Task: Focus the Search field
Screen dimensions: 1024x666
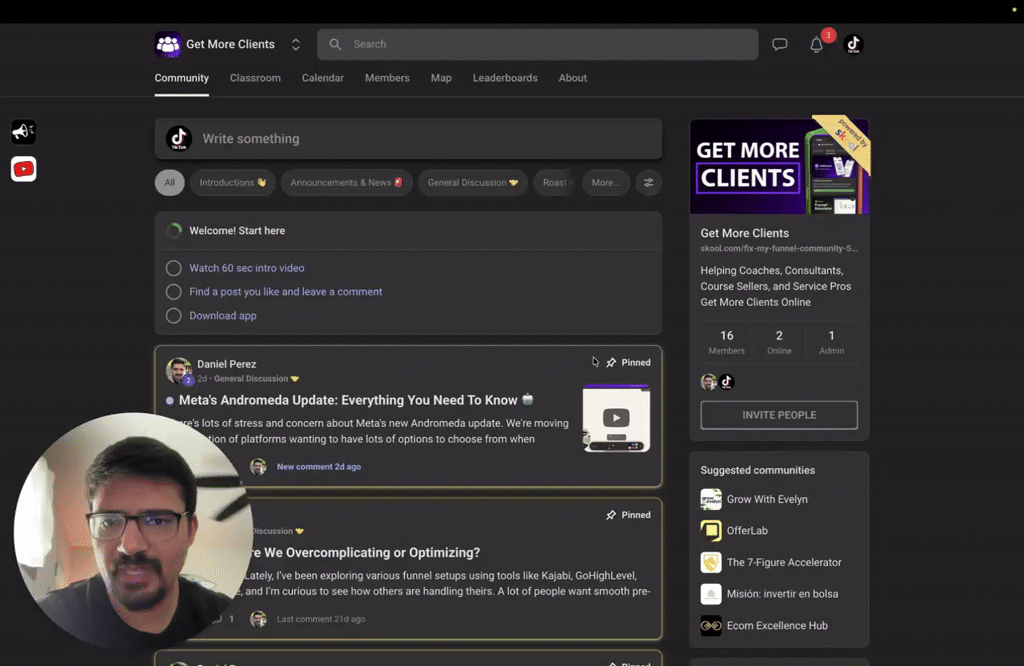Action: pos(537,44)
